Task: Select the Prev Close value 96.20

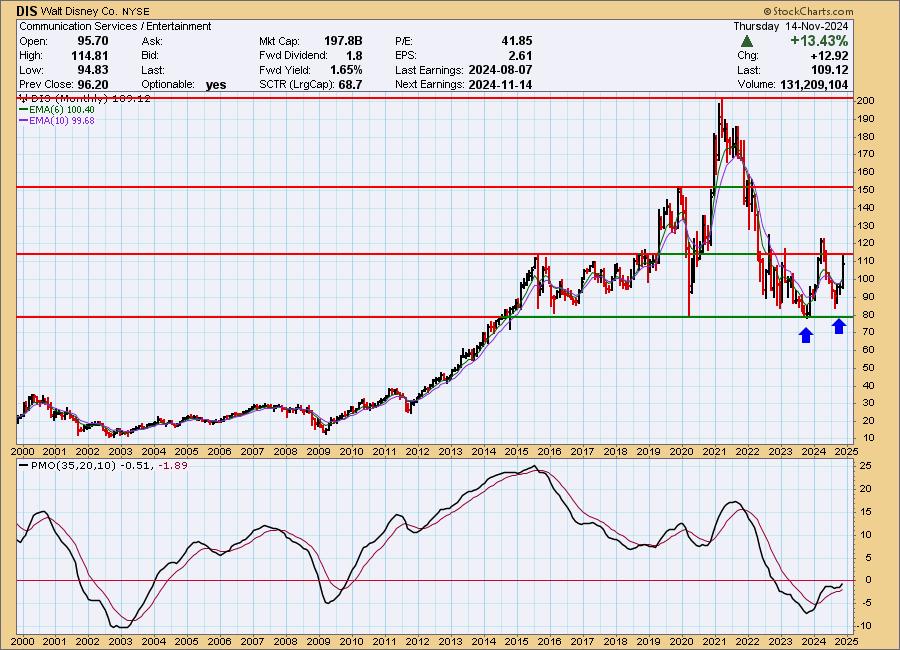Action: click(x=93, y=84)
